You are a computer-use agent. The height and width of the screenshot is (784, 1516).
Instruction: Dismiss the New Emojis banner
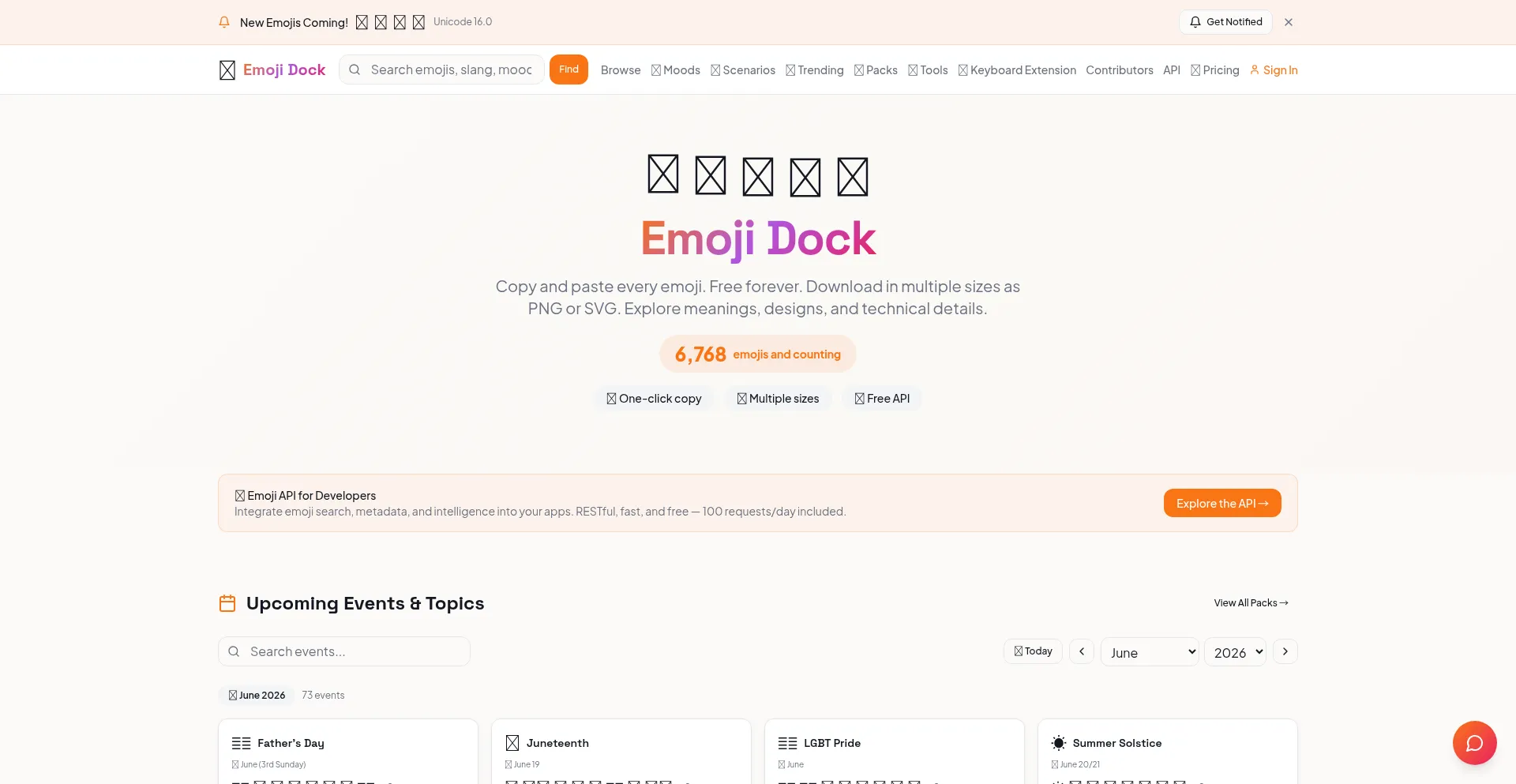(1289, 22)
